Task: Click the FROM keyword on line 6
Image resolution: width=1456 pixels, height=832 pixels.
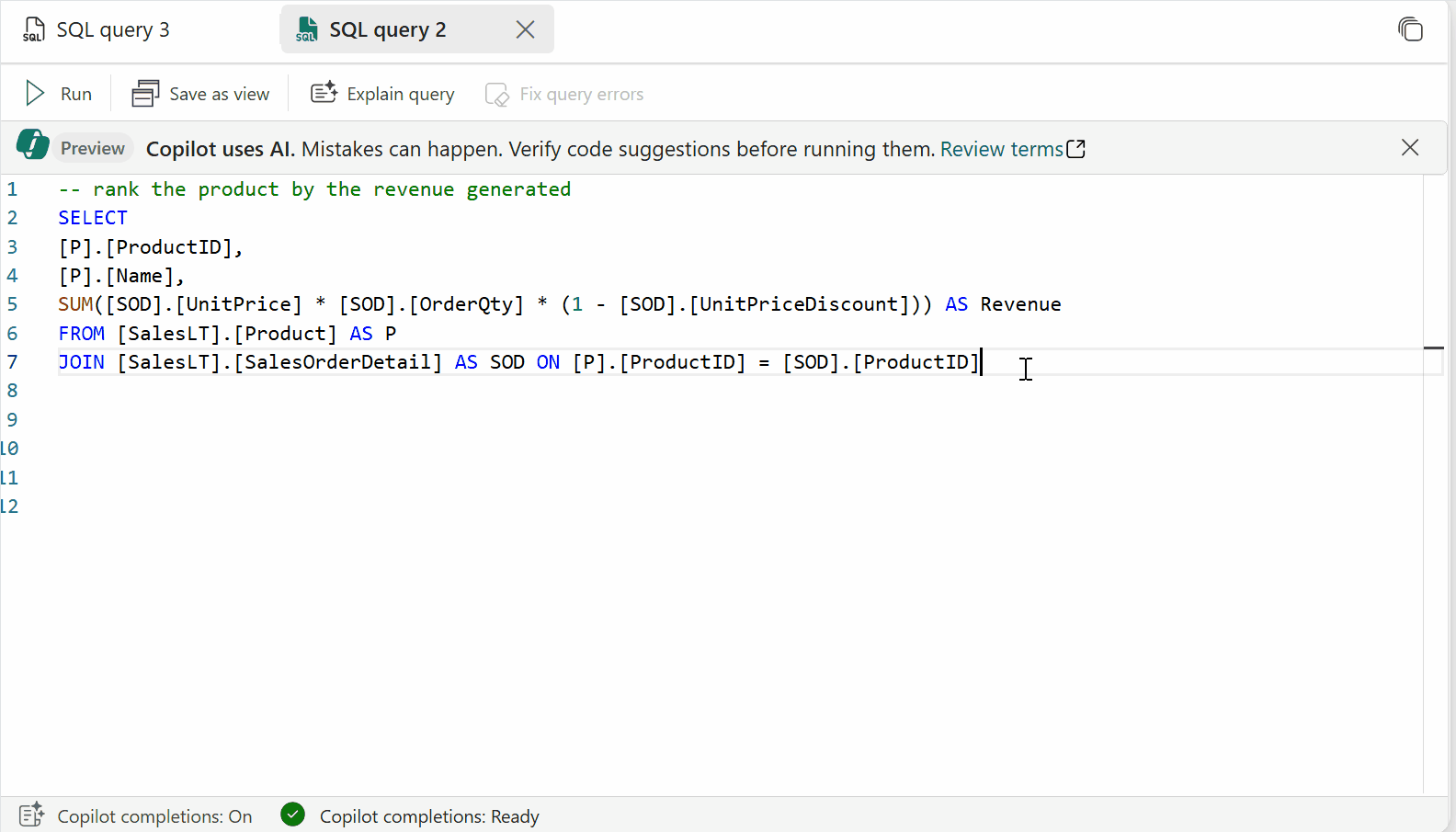Action: pos(82,334)
